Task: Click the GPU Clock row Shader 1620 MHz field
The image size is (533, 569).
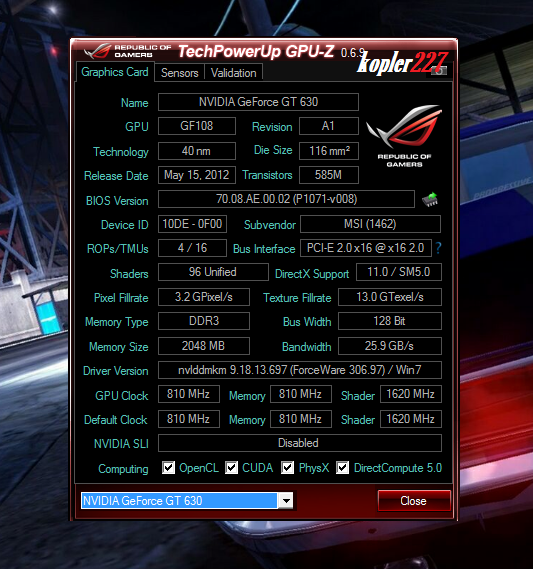Action: 411,394
